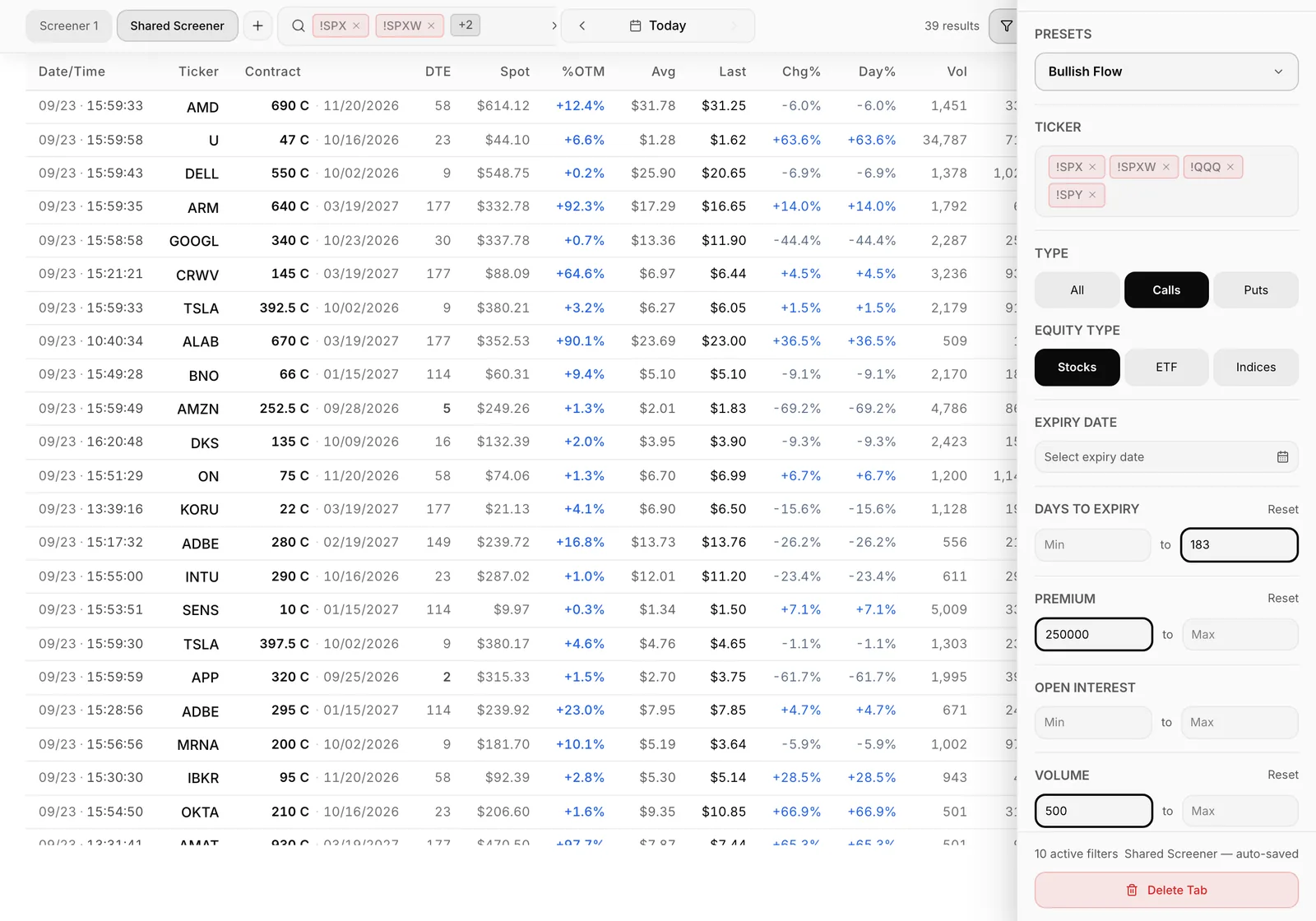Go to previous day with left arrow

(582, 25)
